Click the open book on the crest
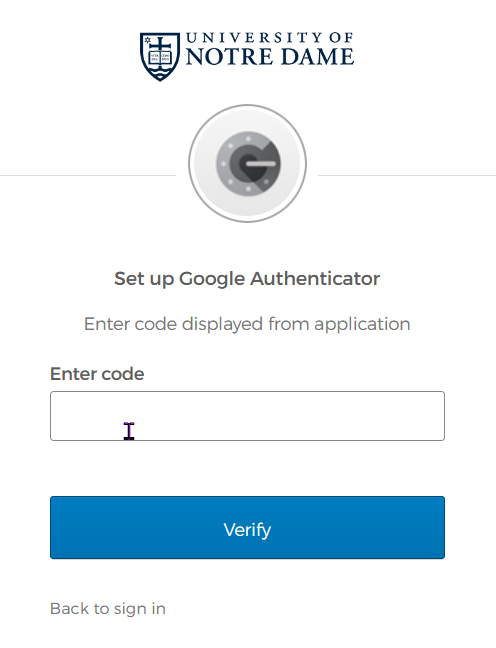 (160, 57)
